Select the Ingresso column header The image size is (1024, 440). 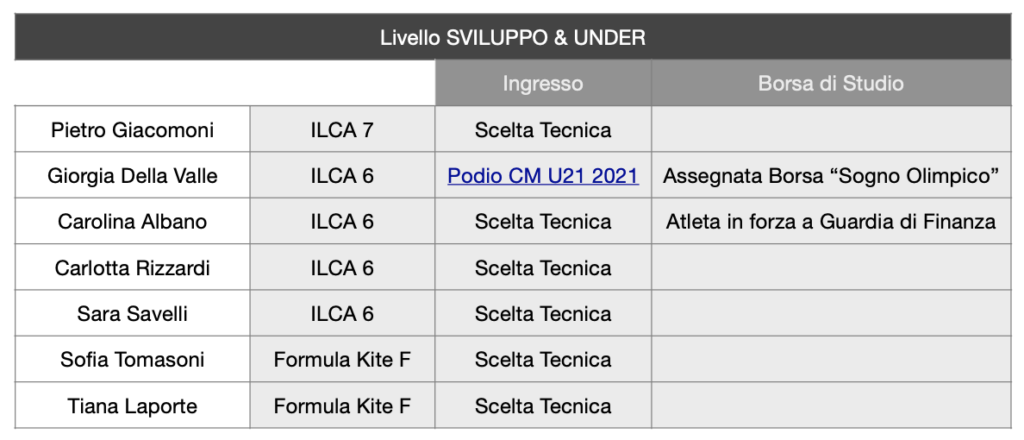tap(542, 83)
